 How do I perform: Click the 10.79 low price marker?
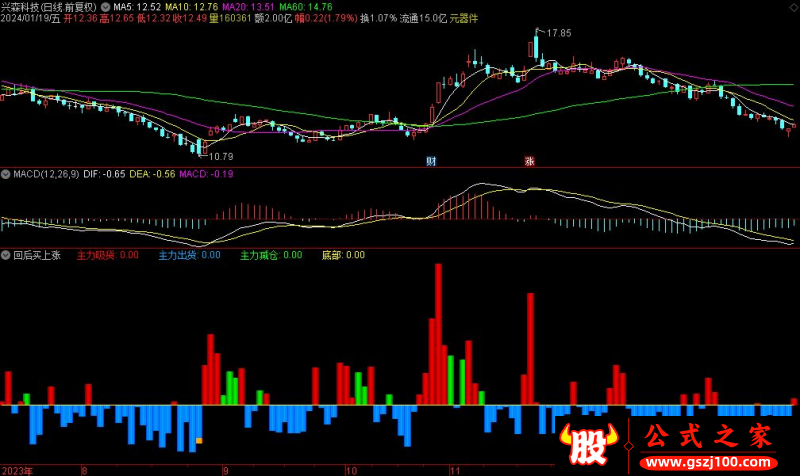point(220,157)
